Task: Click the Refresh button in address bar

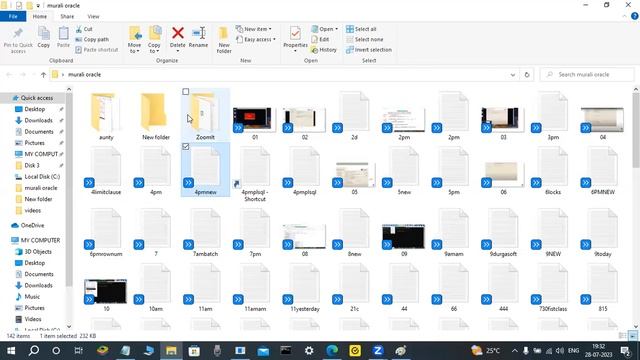Action: tap(527, 75)
